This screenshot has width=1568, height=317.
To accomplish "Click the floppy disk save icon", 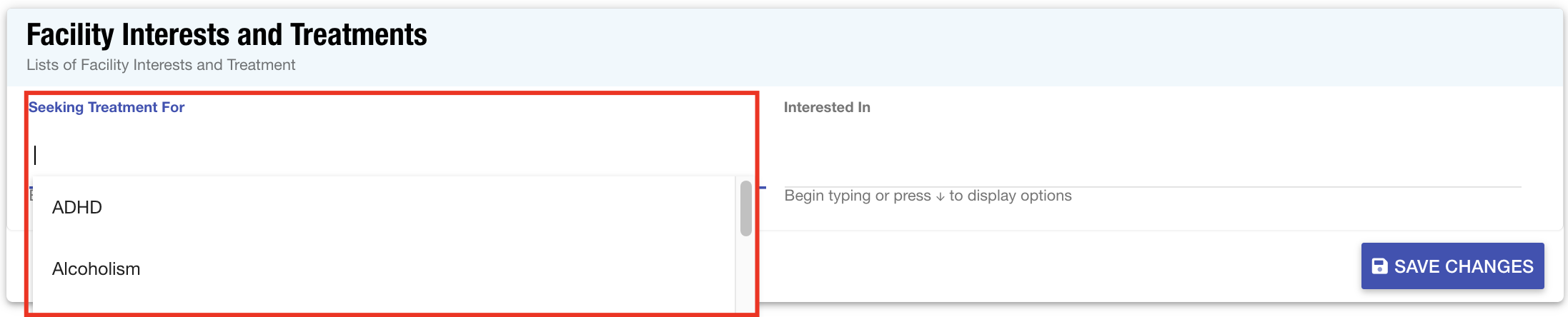I will click(1379, 266).
